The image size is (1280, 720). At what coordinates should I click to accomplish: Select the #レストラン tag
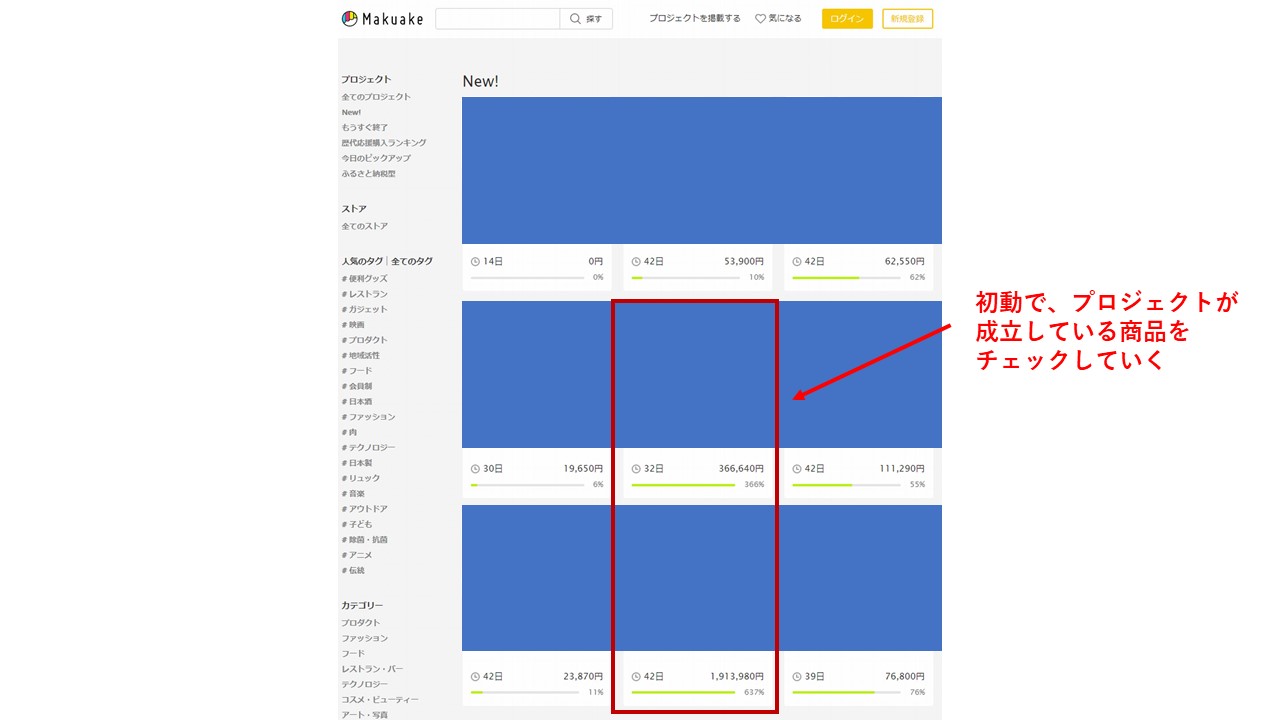(365, 294)
